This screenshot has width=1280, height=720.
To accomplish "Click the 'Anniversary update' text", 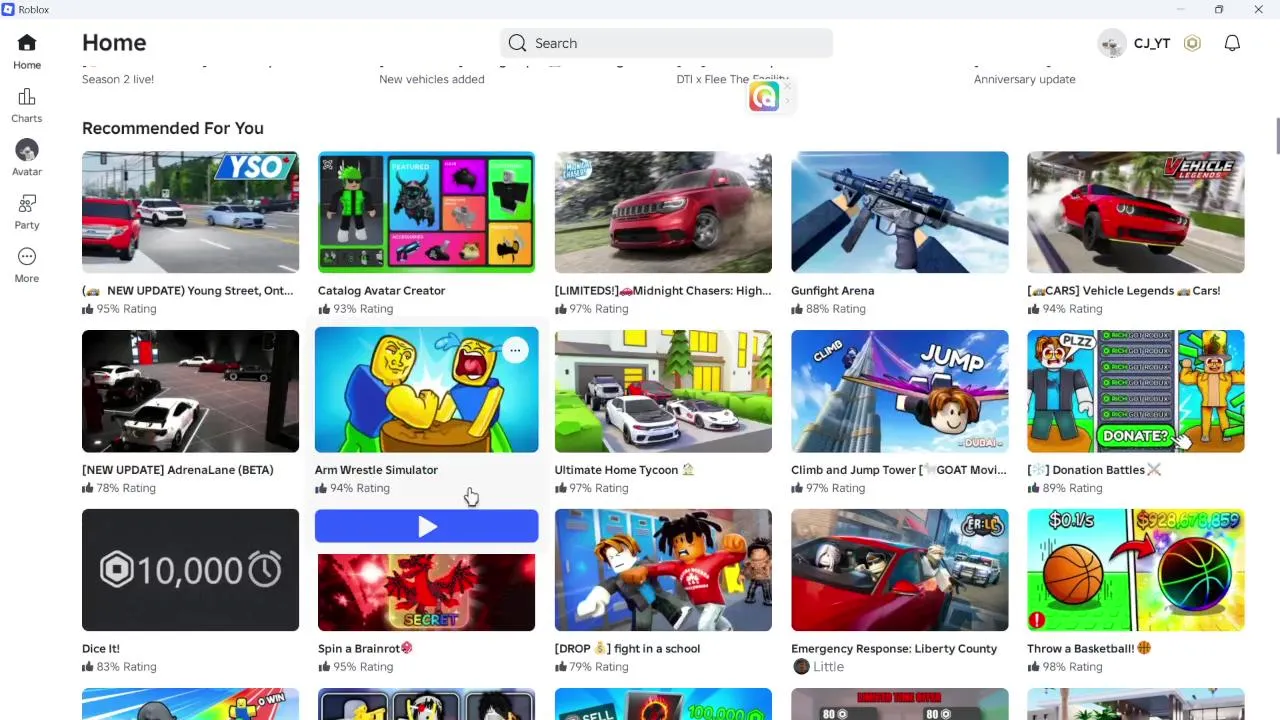I will [1025, 79].
